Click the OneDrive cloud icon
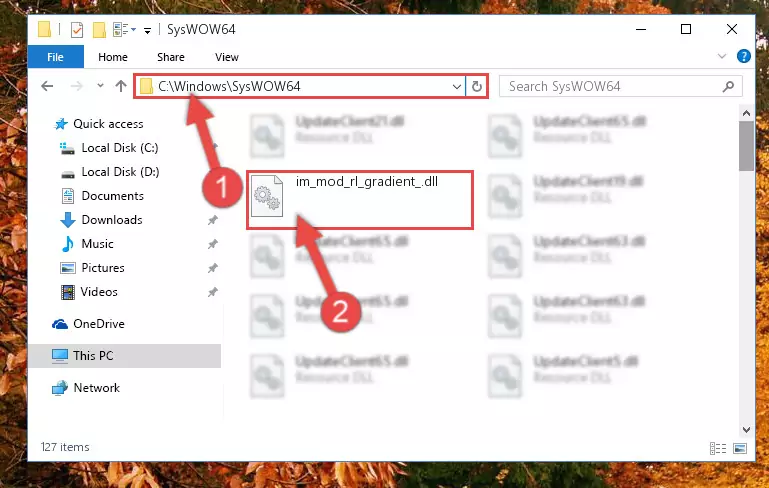The image size is (769, 488). 60,324
